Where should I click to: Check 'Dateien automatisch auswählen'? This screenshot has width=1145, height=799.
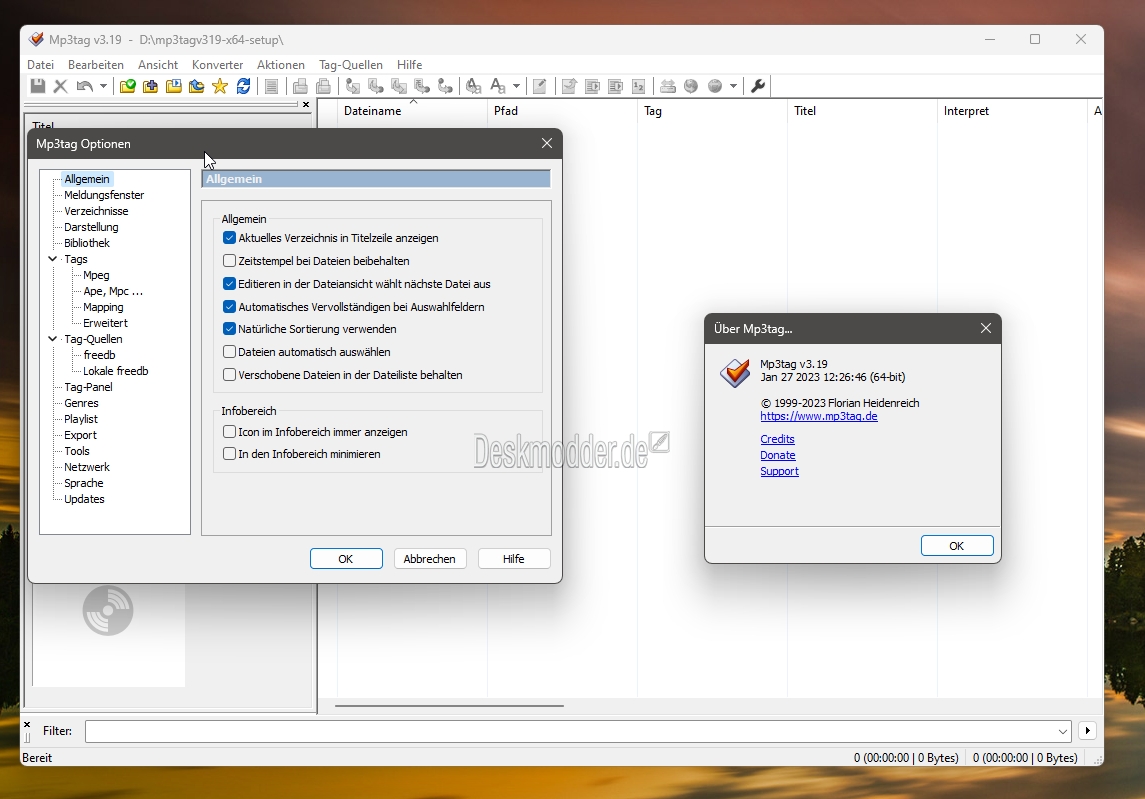229,352
